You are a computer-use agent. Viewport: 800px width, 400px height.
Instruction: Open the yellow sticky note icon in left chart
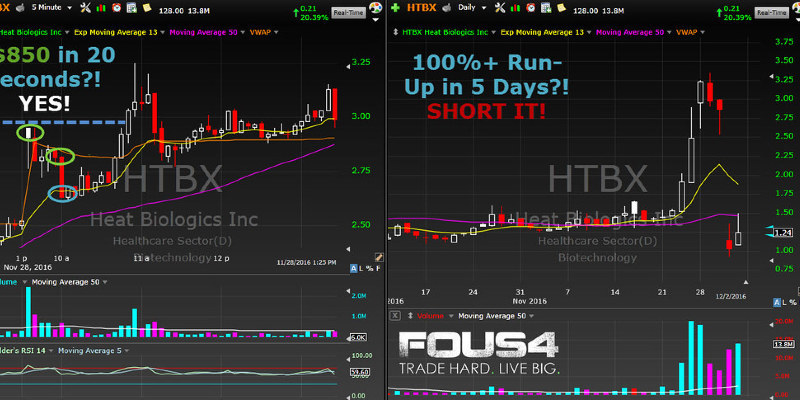coord(147,8)
